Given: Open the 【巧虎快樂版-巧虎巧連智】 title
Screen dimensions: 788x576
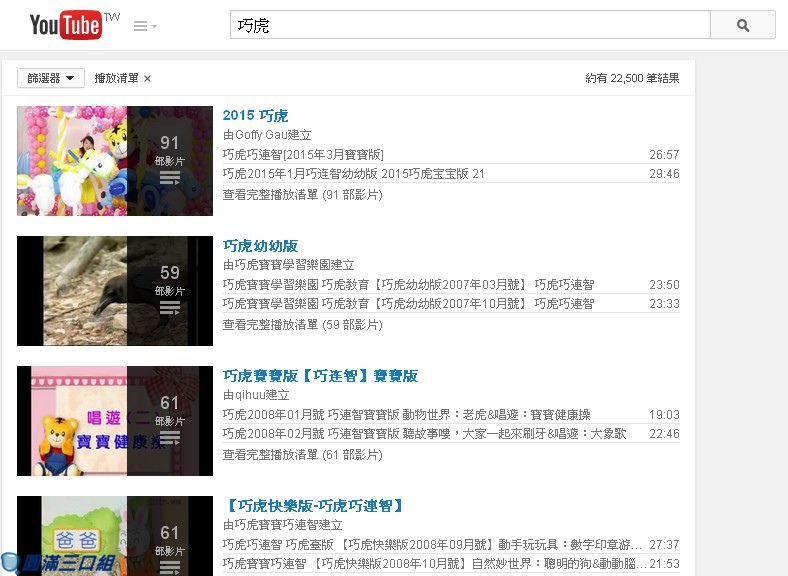Looking at the screenshot, I should coord(314,506).
